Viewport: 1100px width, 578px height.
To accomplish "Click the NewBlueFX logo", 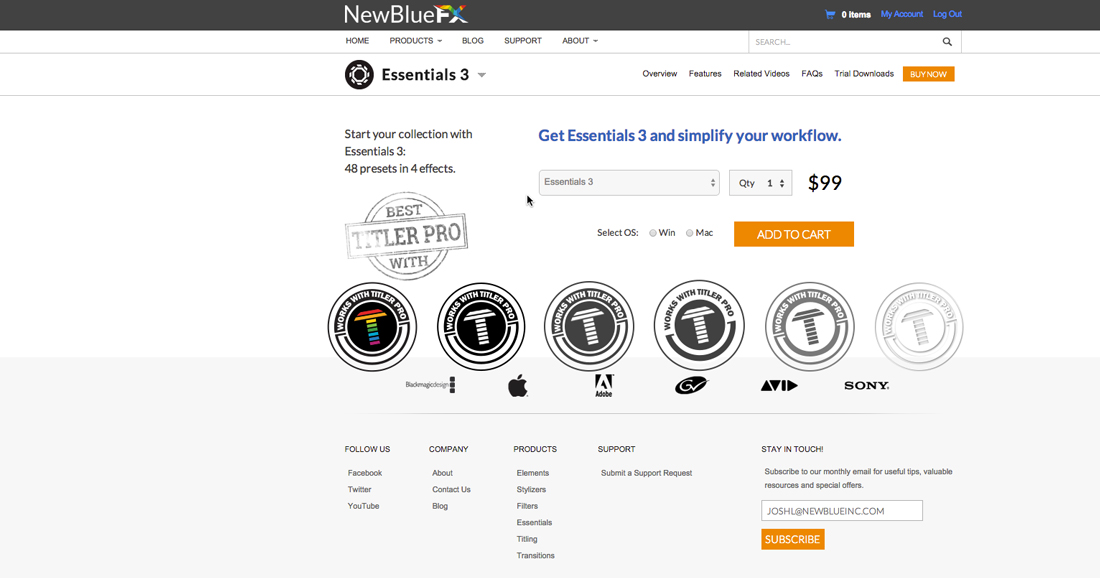I will tap(405, 14).
